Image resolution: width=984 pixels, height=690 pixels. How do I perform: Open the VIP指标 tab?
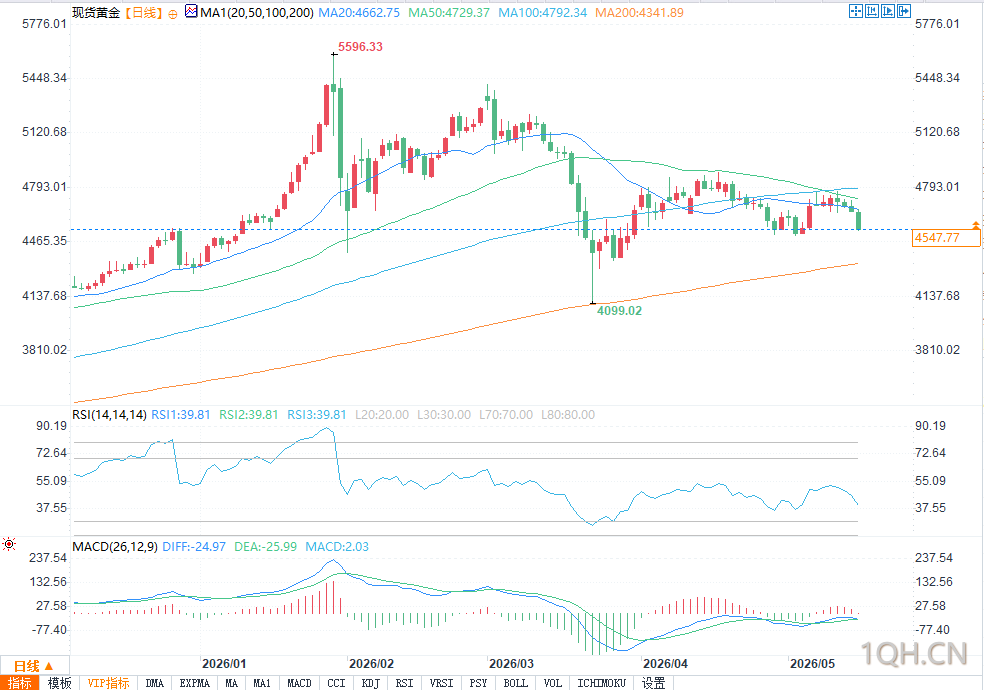tap(109, 682)
